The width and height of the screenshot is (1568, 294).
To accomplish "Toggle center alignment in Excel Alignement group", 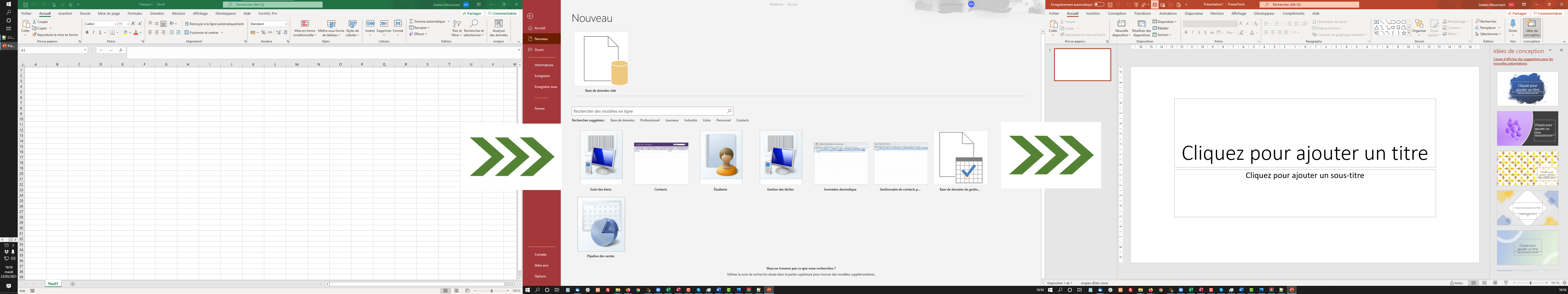I will click(x=157, y=33).
